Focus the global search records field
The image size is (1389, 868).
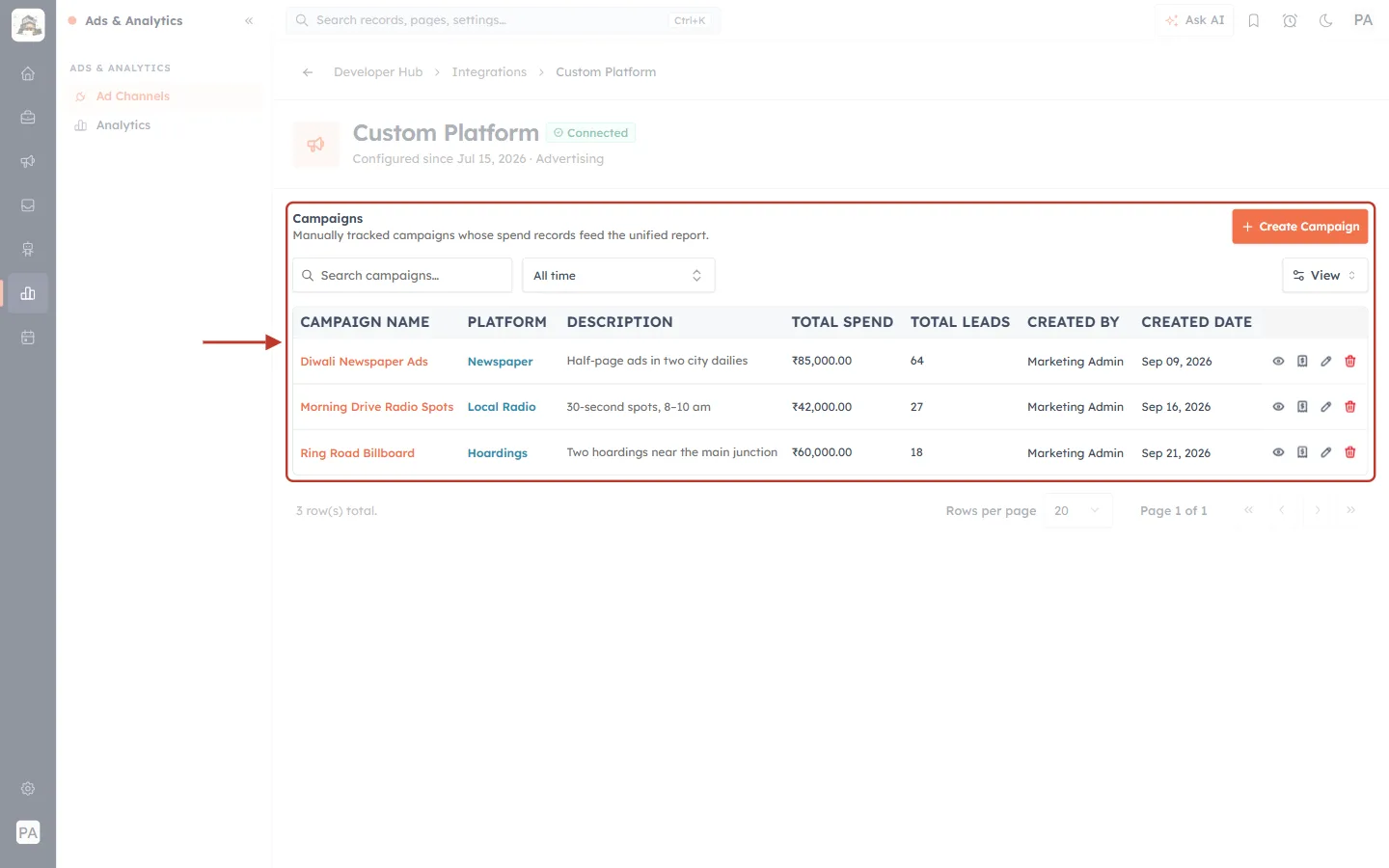click(x=503, y=20)
